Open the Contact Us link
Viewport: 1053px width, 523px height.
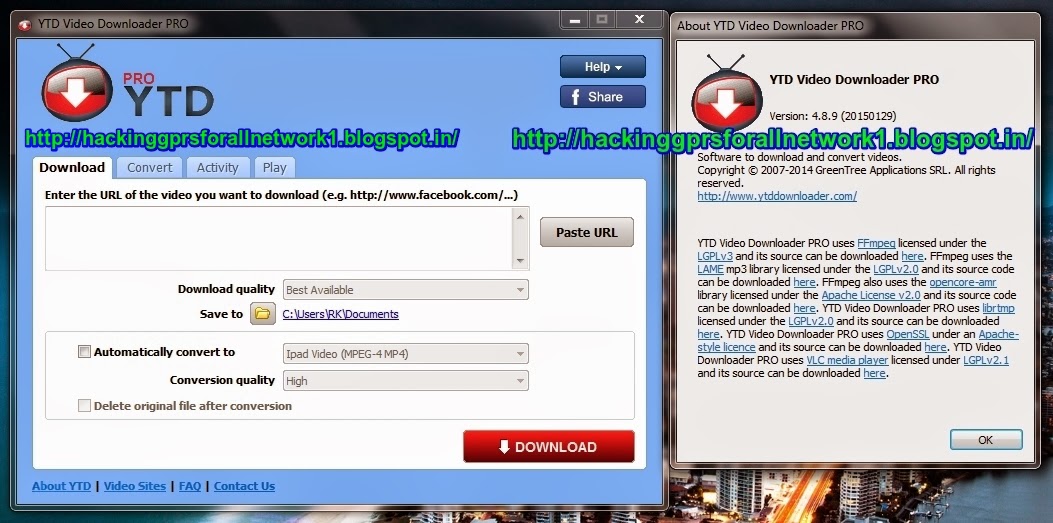click(x=244, y=486)
